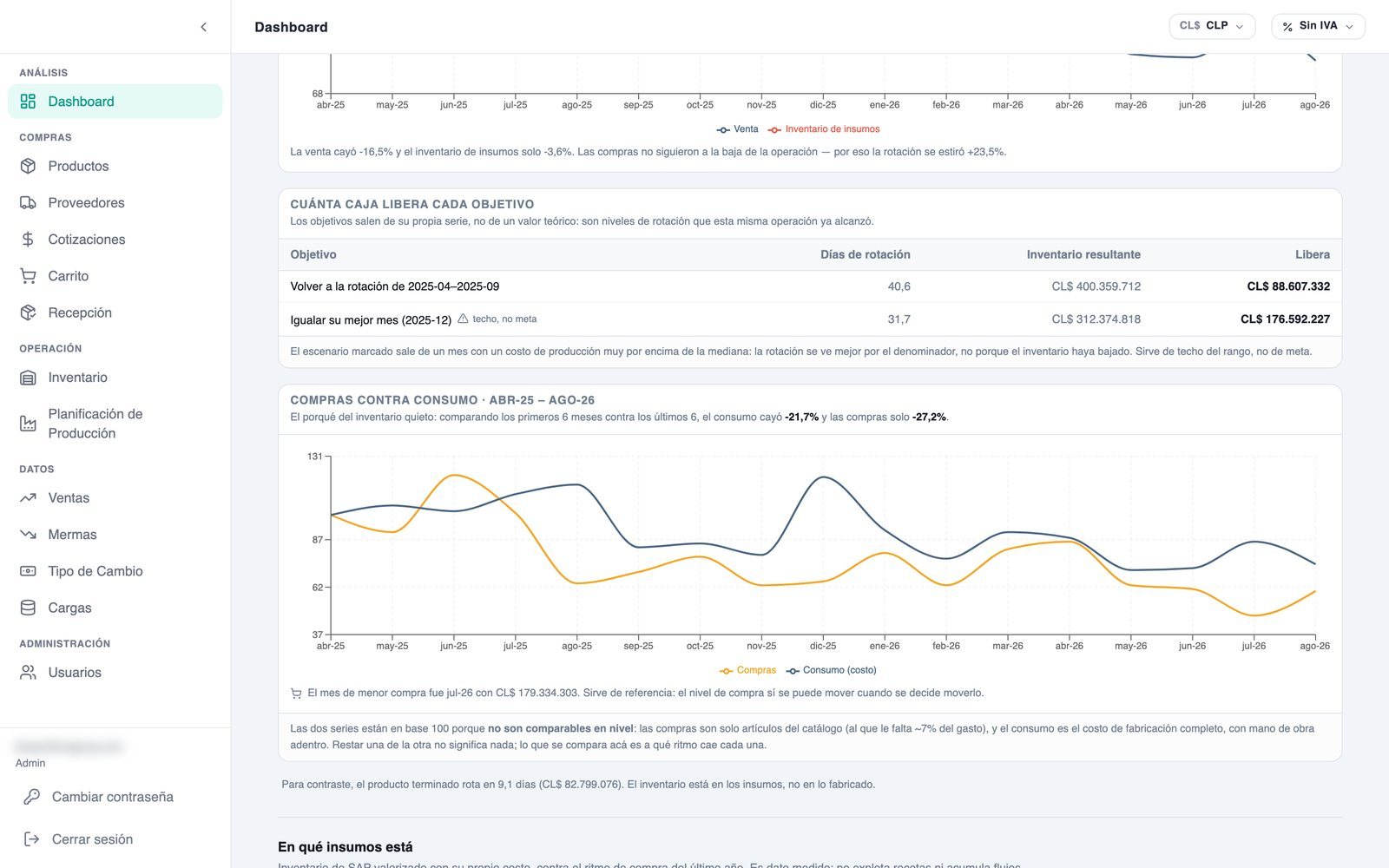
Task: Select the Igualar su mejor mes row
Action: point(810,319)
